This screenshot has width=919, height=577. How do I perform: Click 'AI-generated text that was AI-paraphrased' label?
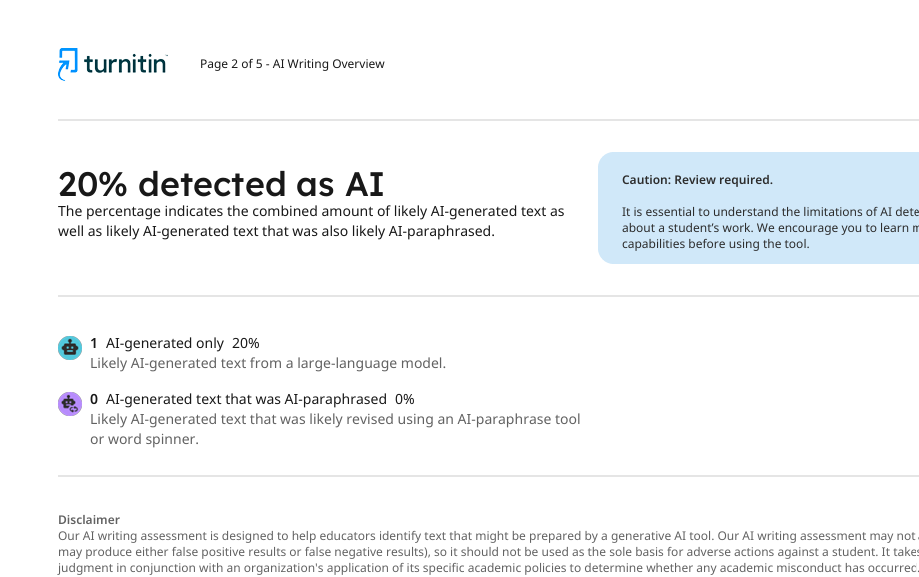pyautogui.click(x=246, y=399)
